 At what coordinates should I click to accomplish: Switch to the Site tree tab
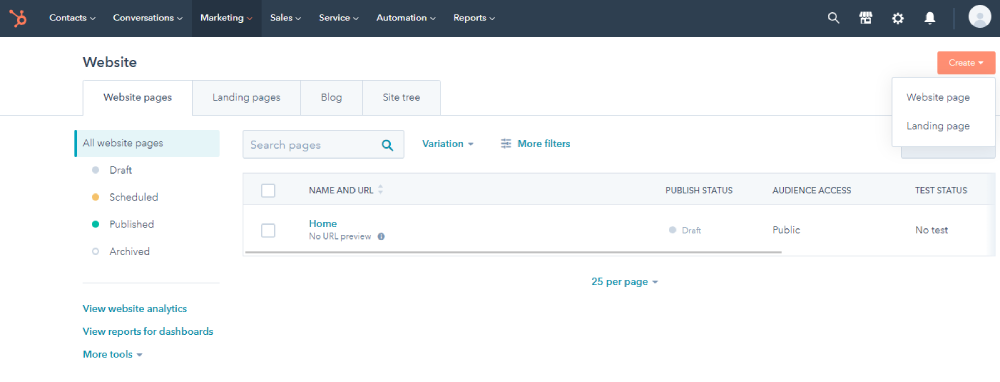(401, 98)
